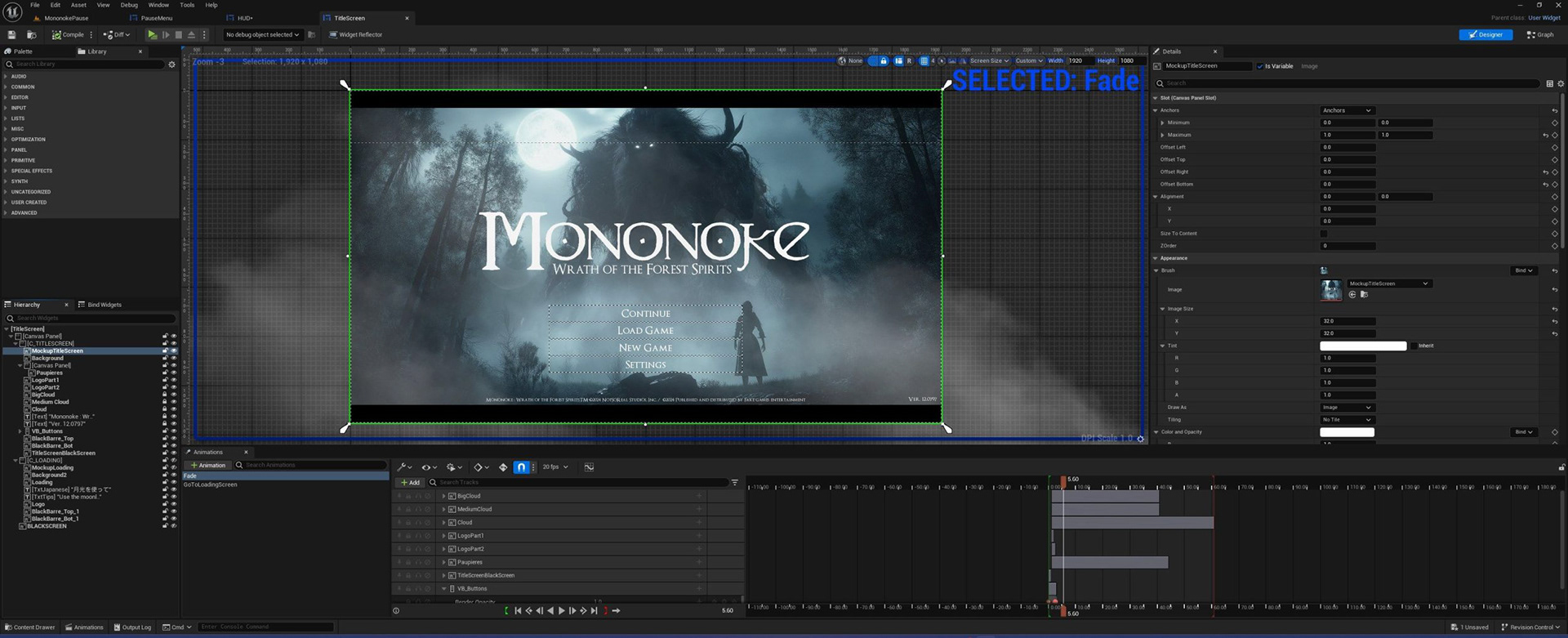Jump to the end of animation
Image resolution: width=1568 pixels, height=638 pixels.
coord(594,610)
